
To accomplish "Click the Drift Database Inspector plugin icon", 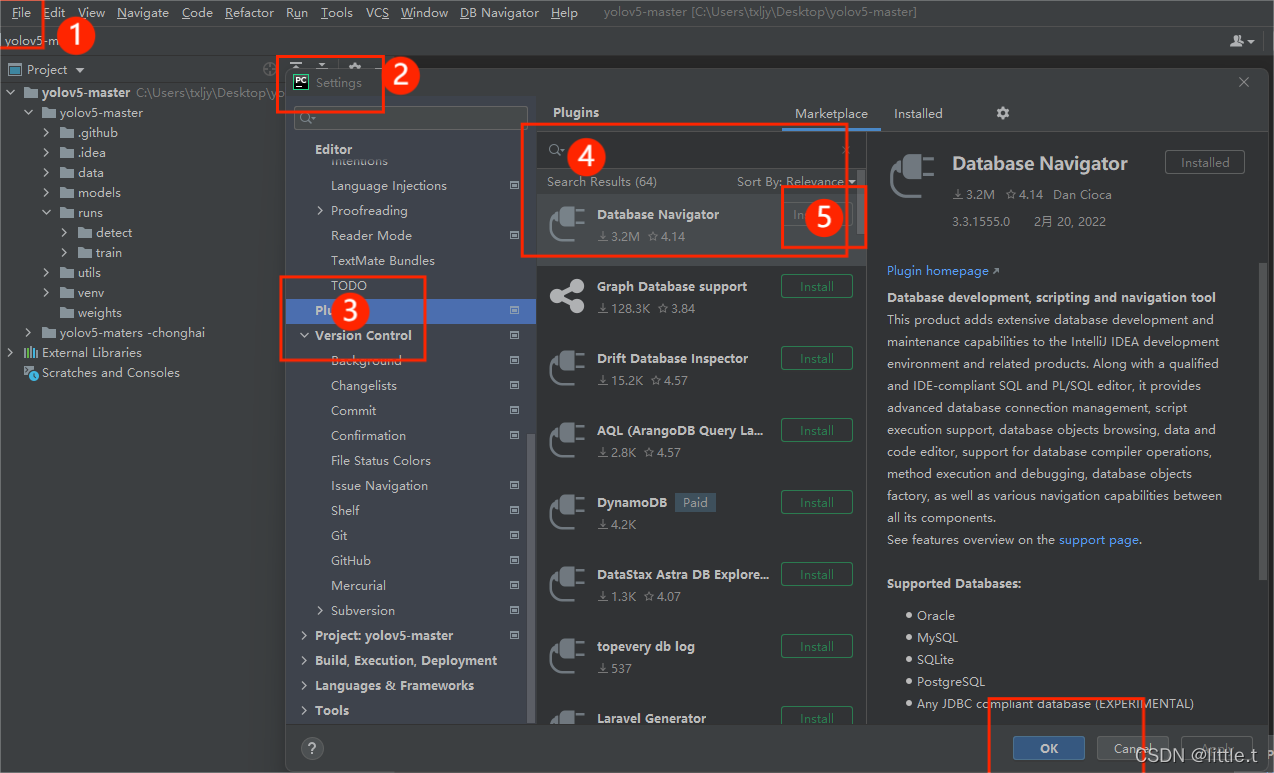I will 567,368.
